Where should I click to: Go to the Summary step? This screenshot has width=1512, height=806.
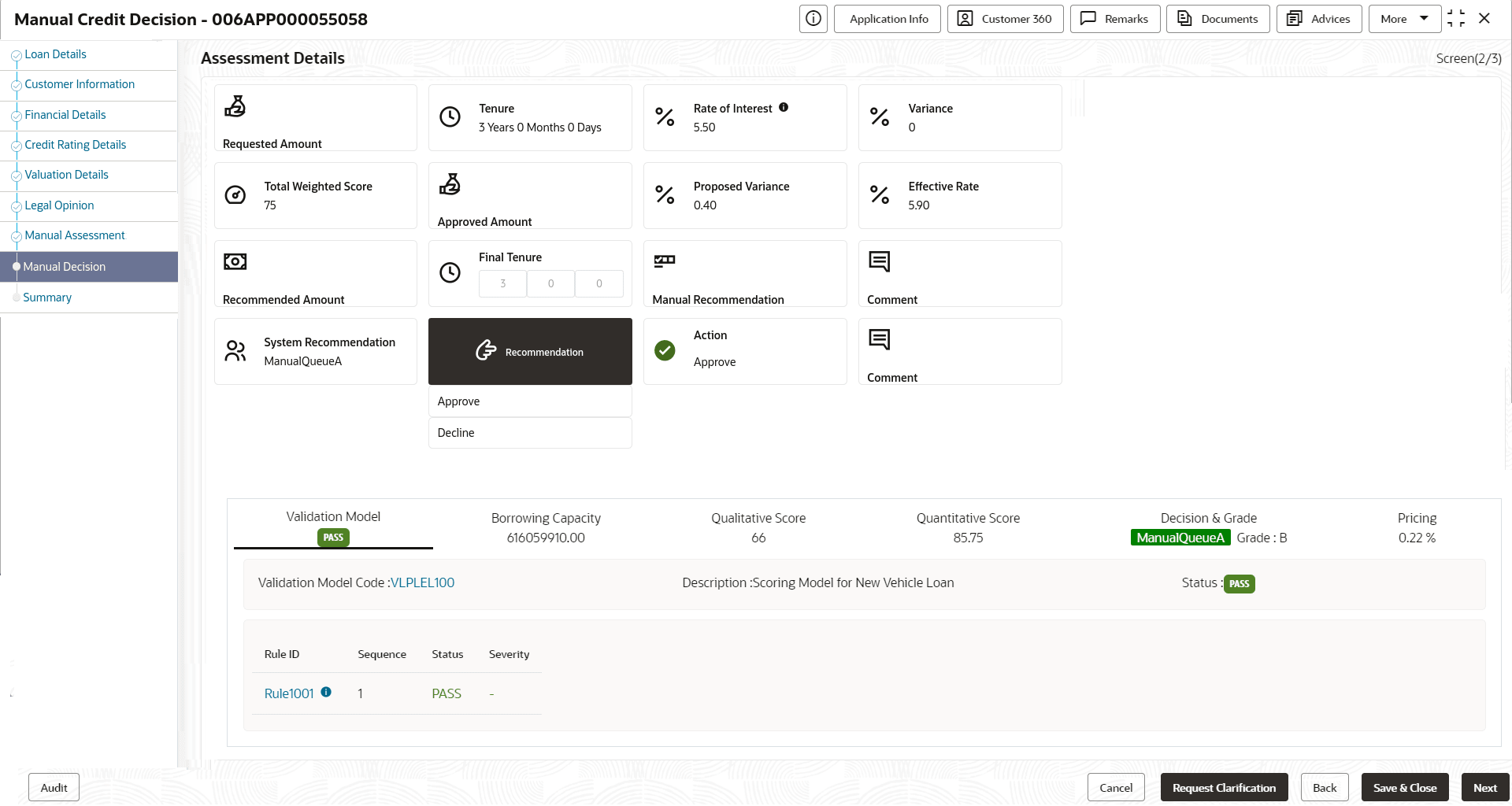coord(47,298)
